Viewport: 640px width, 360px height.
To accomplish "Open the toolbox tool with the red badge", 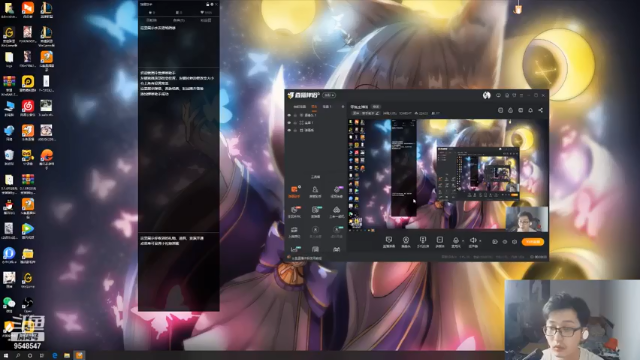I will 294,211.
